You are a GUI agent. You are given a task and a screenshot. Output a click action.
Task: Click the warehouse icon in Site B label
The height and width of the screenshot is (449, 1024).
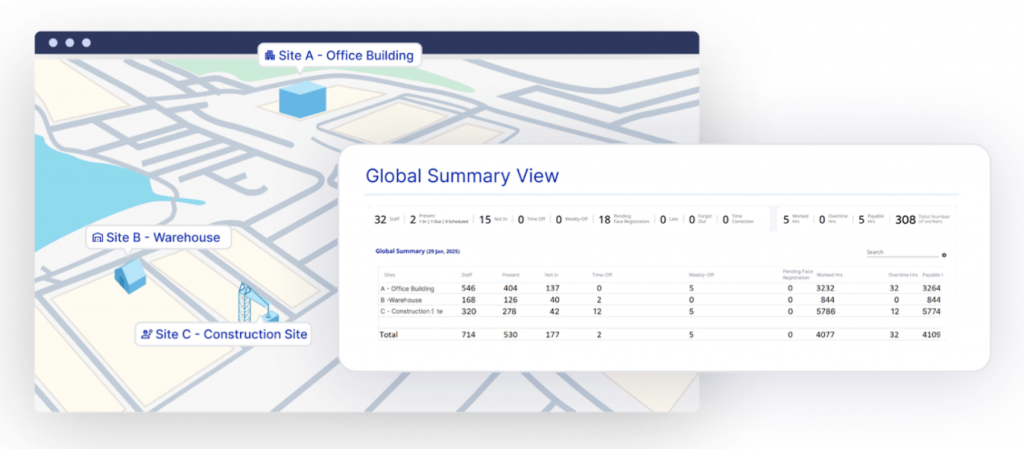pyautogui.click(x=98, y=238)
